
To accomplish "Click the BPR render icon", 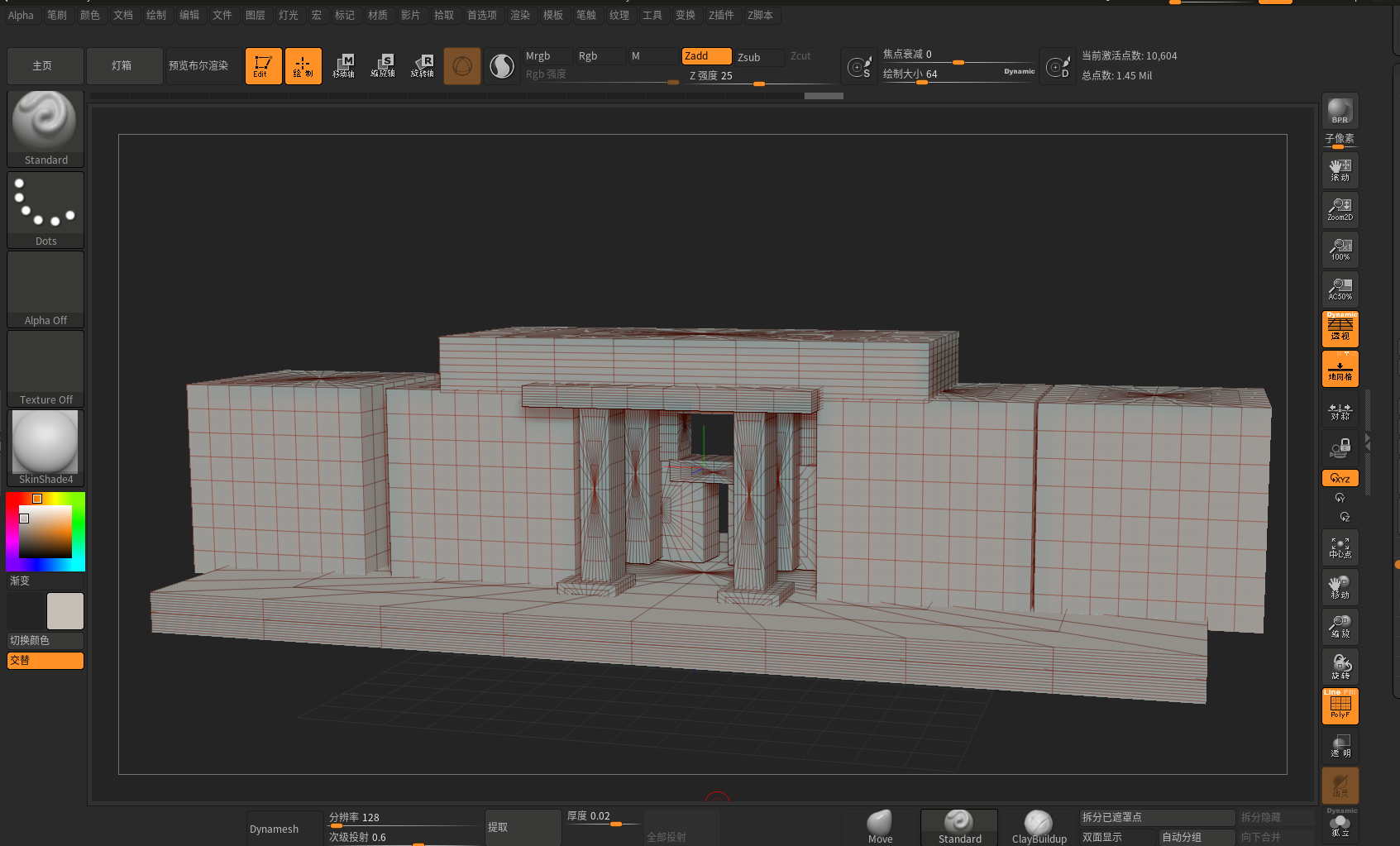I will (1340, 111).
